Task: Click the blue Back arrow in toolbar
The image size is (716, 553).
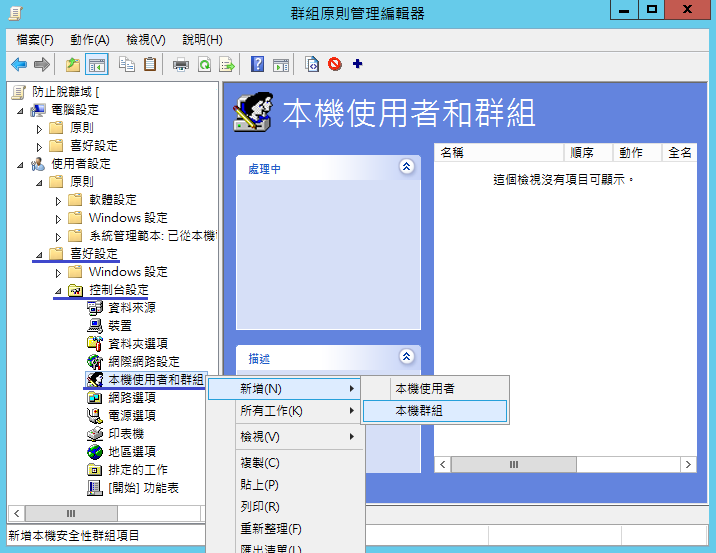Action: click(x=18, y=64)
